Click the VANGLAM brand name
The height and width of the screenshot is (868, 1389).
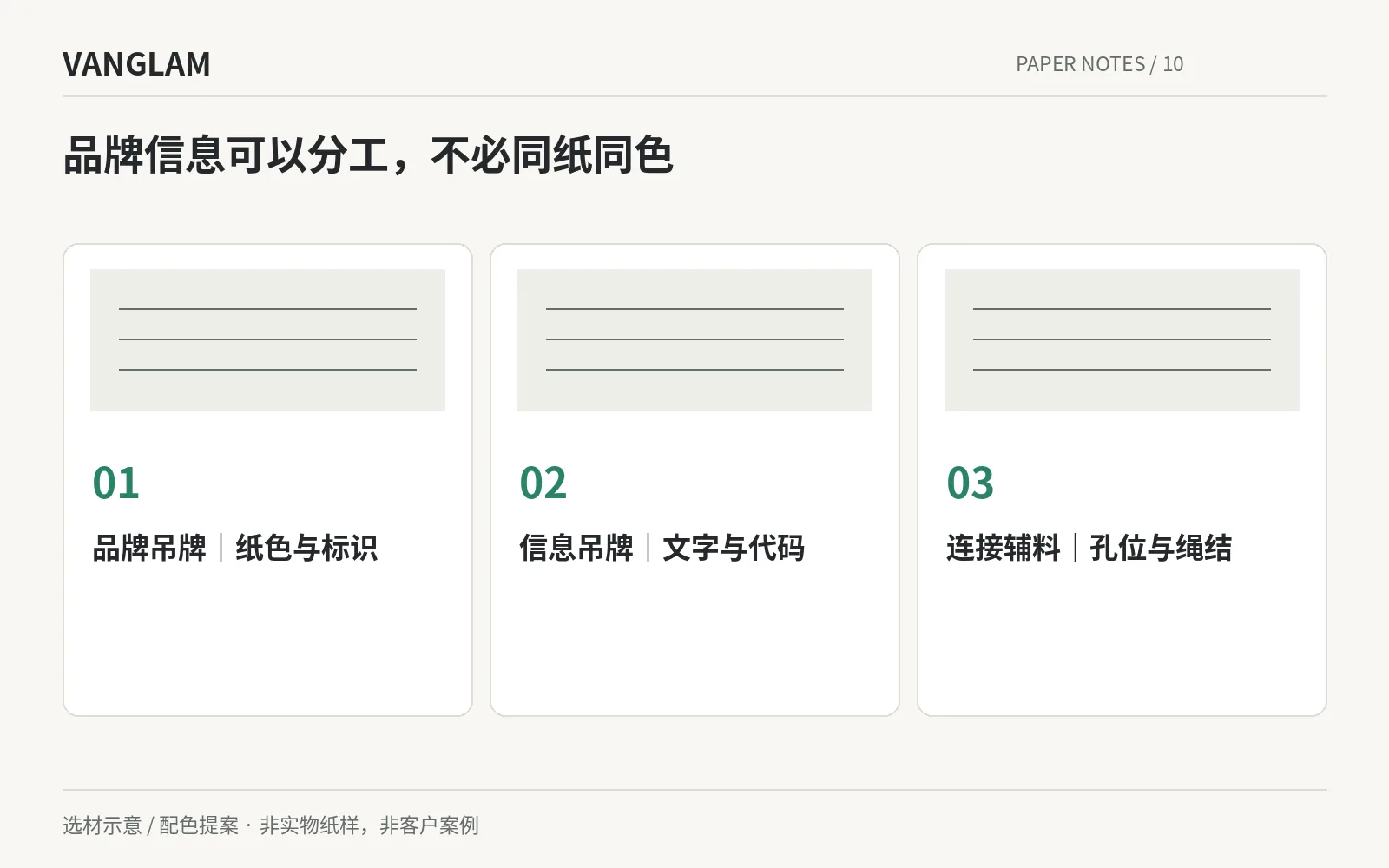pyautogui.click(x=136, y=64)
